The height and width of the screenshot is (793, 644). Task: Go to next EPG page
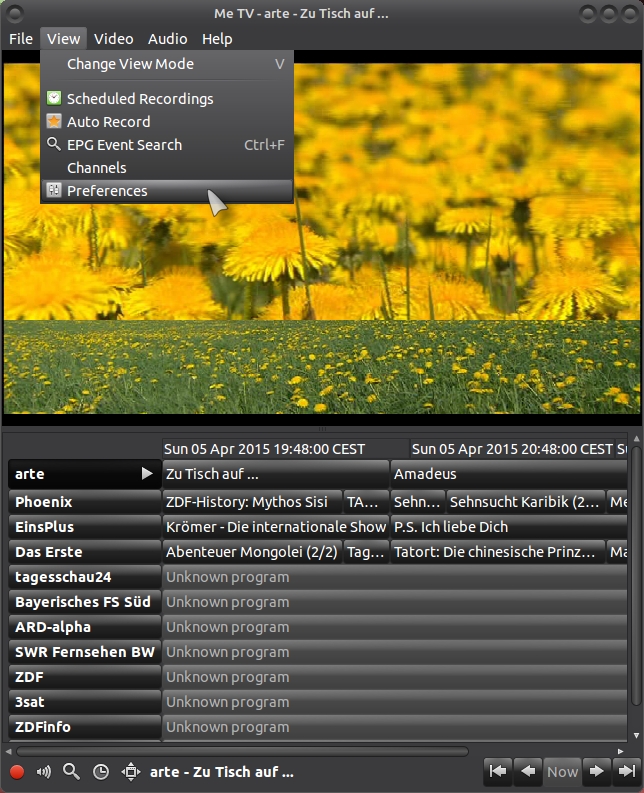[x=596, y=771]
